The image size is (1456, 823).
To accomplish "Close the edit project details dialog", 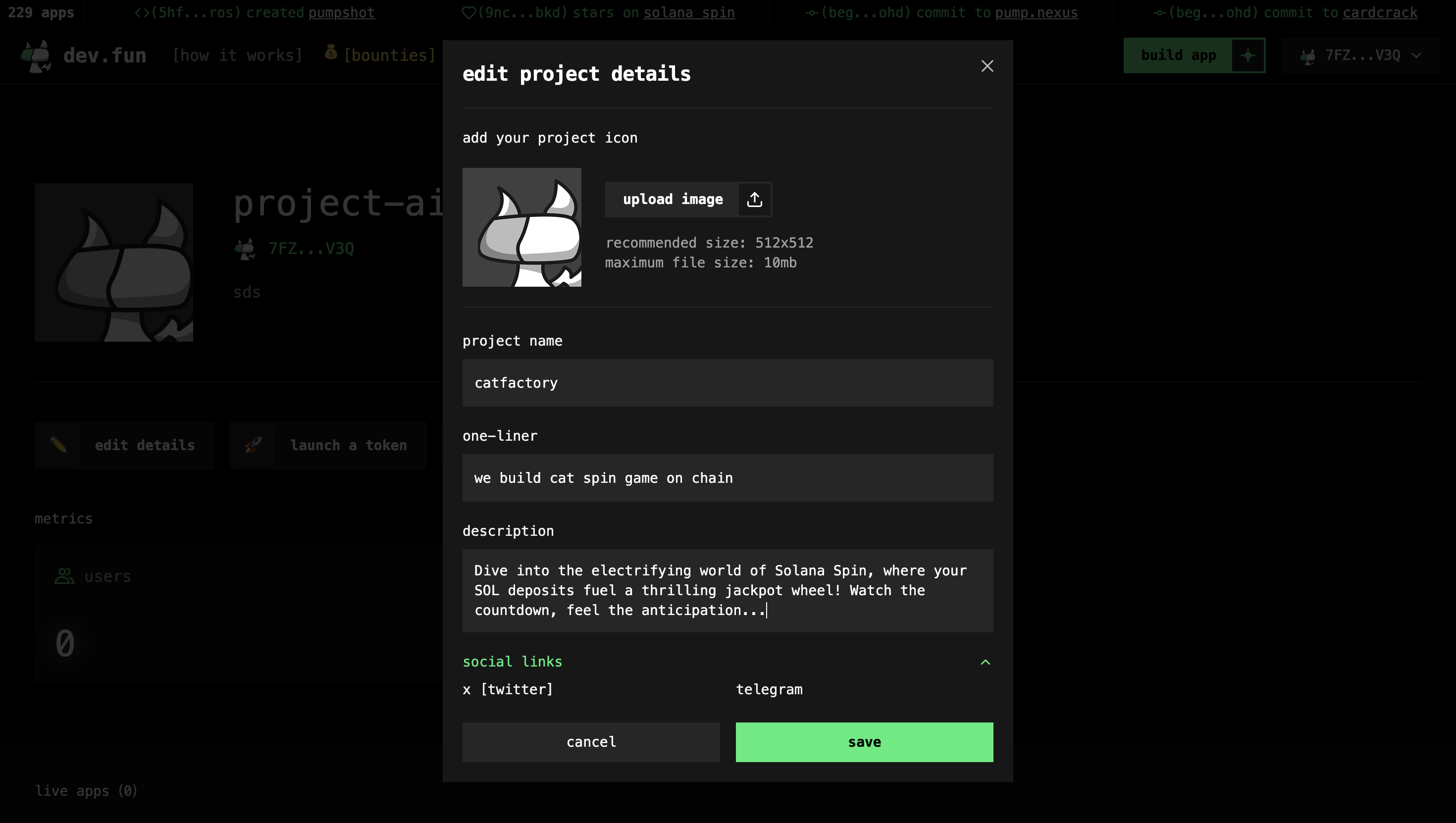I will click(987, 66).
